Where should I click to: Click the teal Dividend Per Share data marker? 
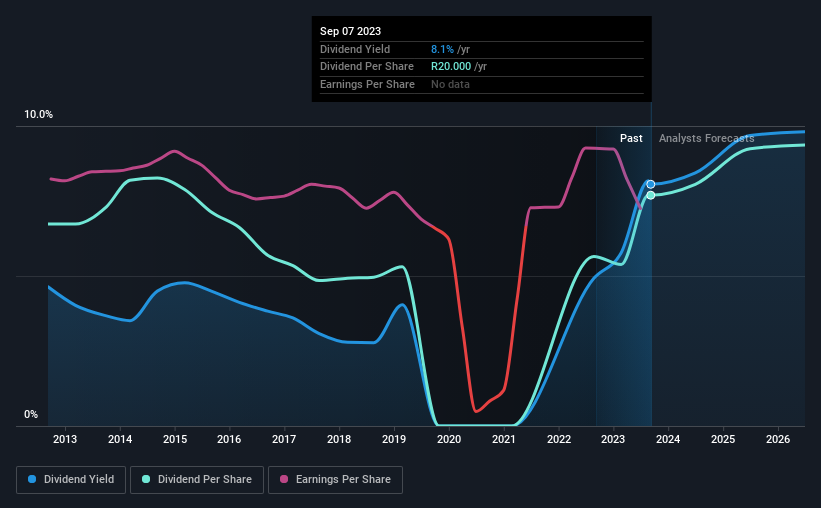[x=651, y=195]
